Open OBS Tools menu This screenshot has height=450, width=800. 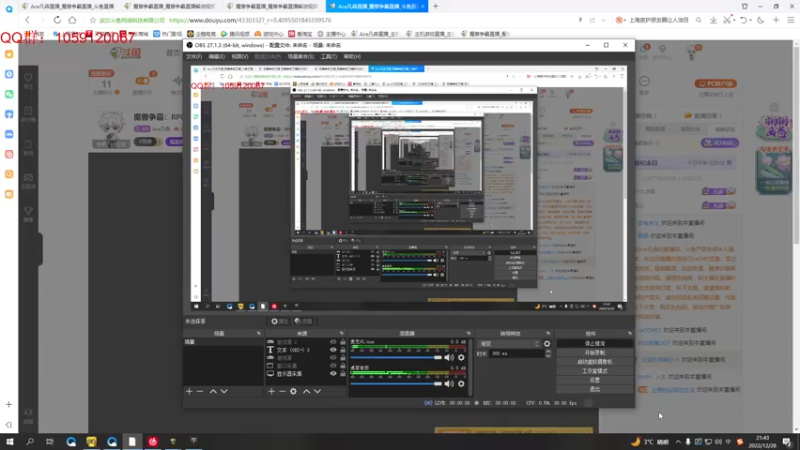point(329,57)
